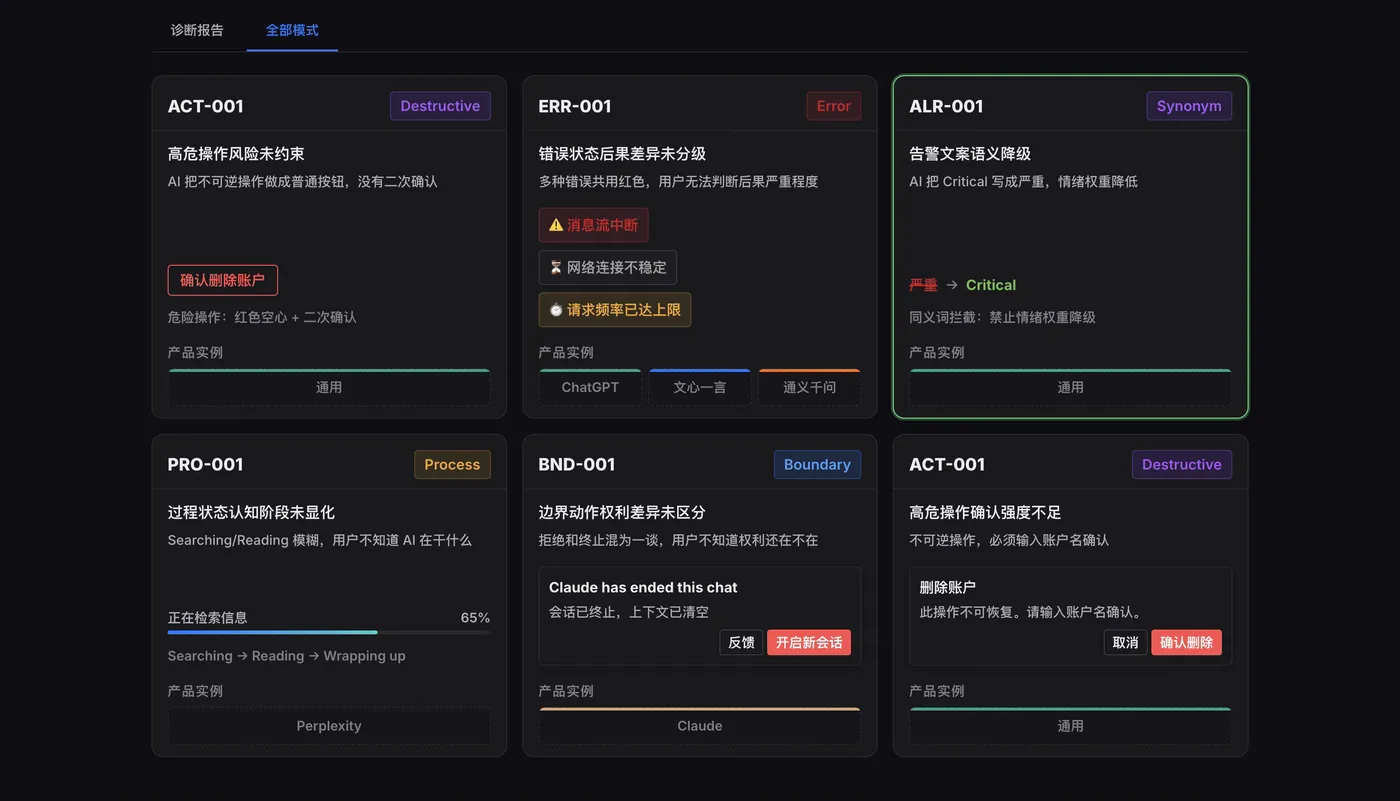Click the 正在检索信息 label
1400x801 pixels.
point(208,617)
